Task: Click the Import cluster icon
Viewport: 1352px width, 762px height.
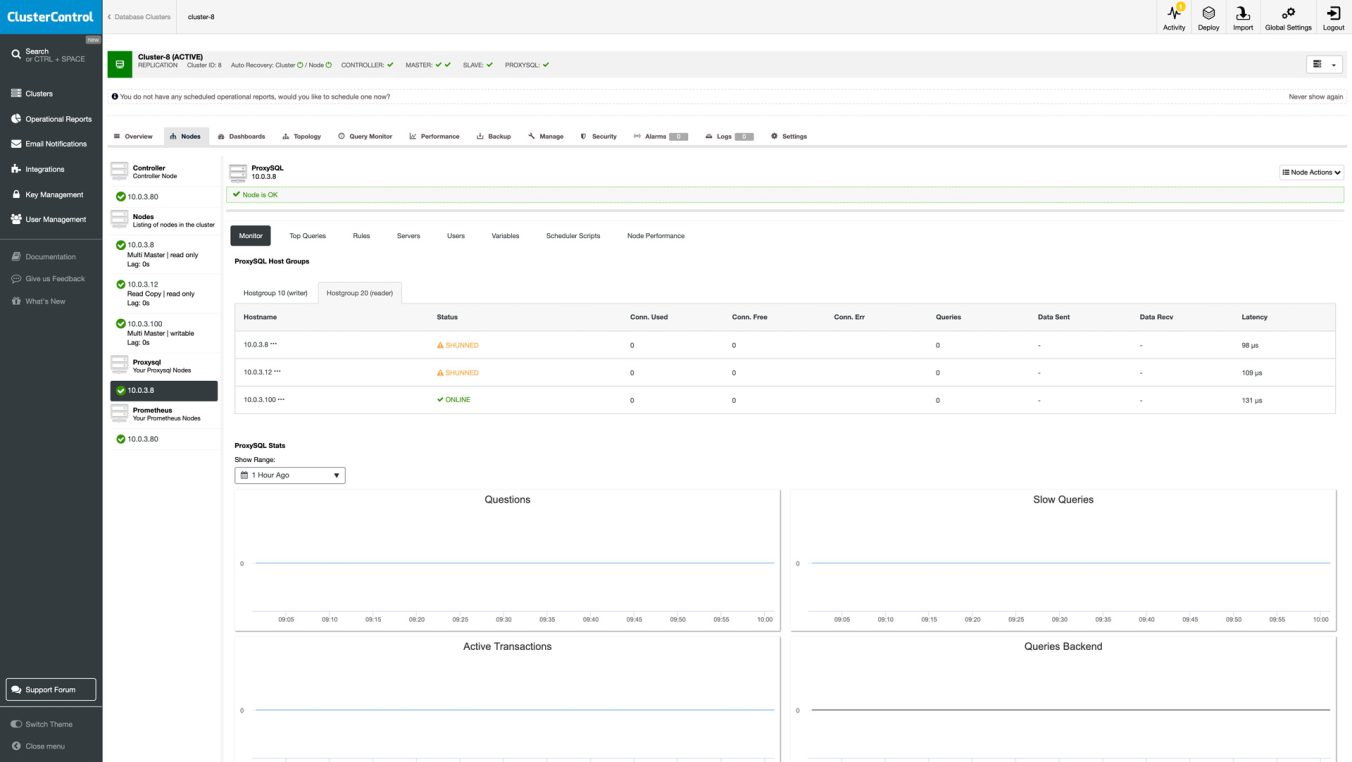Action: tap(1243, 17)
